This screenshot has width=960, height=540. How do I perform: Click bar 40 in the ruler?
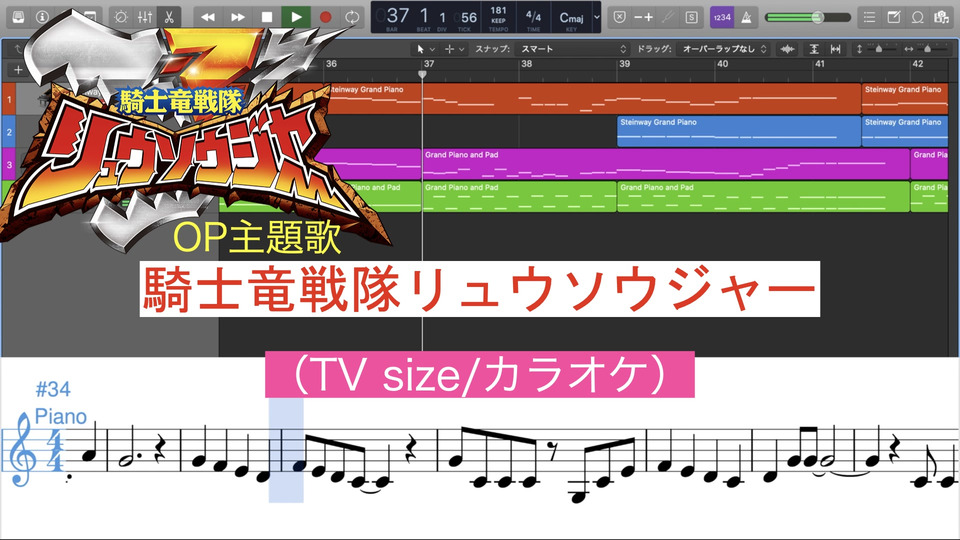(x=722, y=64)
